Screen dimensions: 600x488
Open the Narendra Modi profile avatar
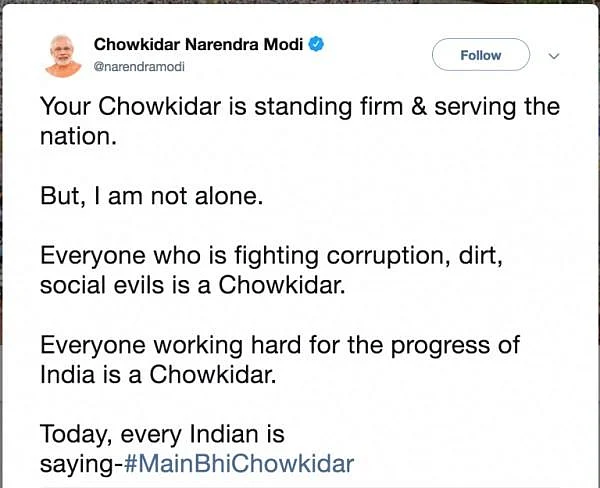click(x=63, y=56)
